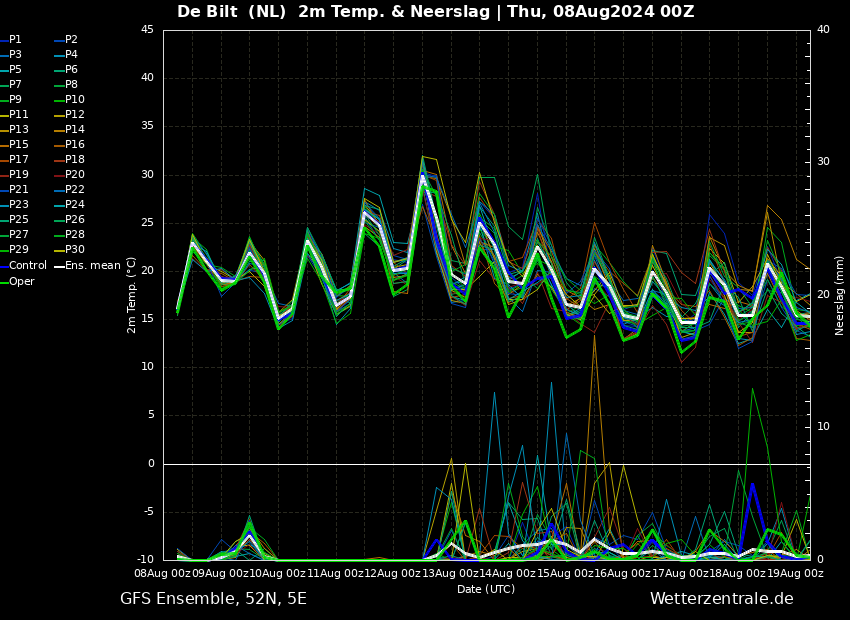Viewport: 850px width, 620px height.
Task: Click the P21 legend entry
Action: pos(15,190)
